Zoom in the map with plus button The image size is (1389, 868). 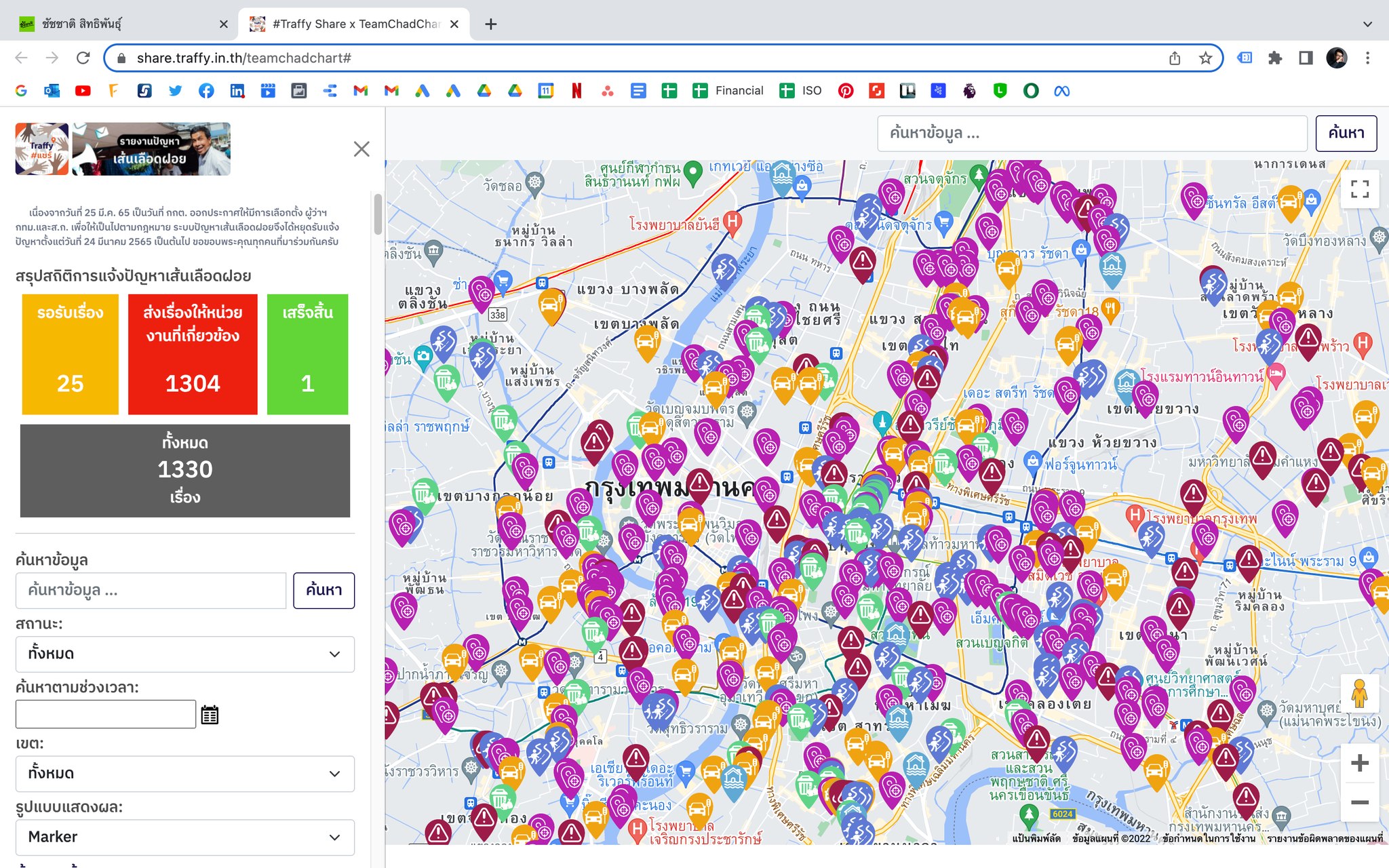1359,763
